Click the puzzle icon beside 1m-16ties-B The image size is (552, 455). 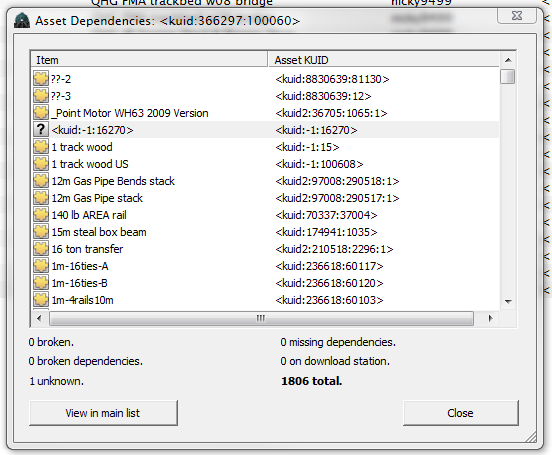coord(40,282)
